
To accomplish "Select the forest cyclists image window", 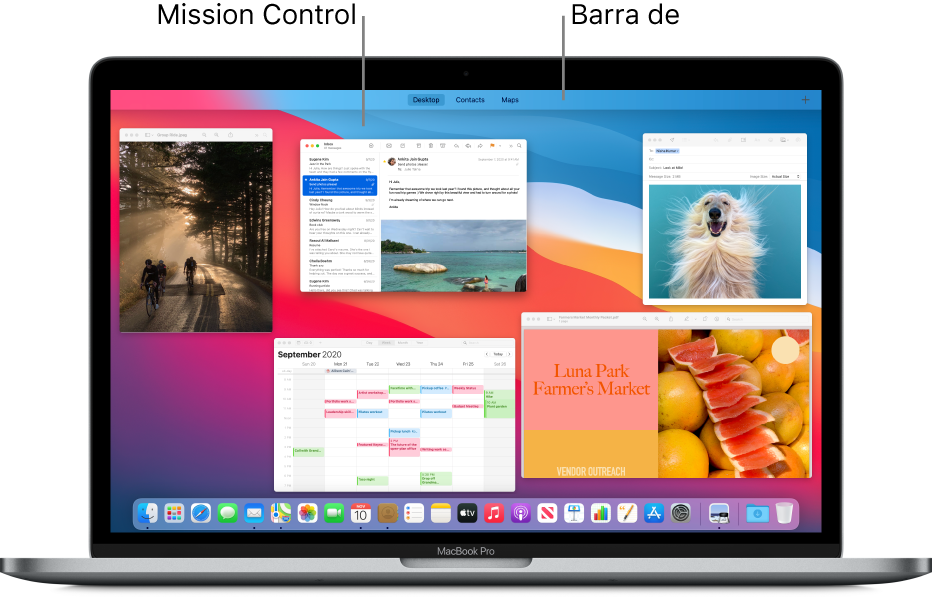I will tap(196, 230).
